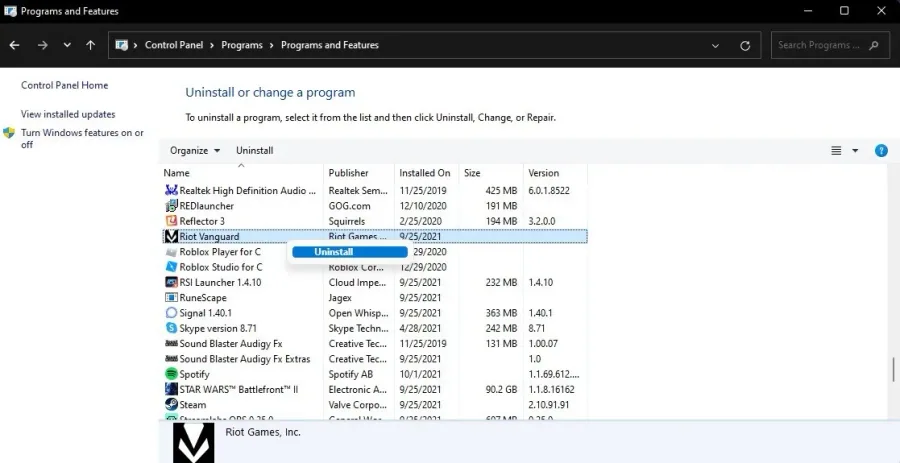Select the Reflector 3 icon
900x463 pixels.
pyautogui.click(x=171, y=221)
